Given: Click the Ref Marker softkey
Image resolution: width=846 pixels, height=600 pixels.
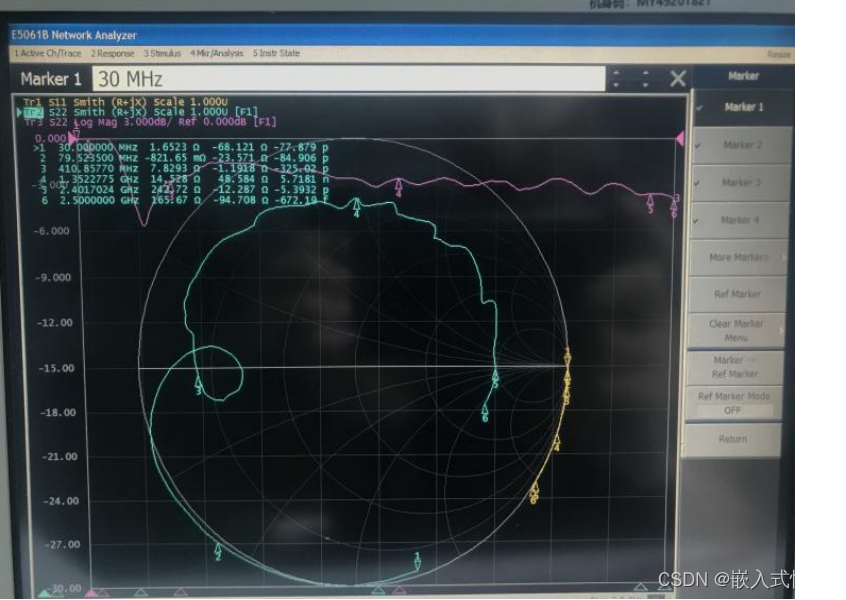Looking at the screenshot, I should pyautogui.click(x=737, y=294).
